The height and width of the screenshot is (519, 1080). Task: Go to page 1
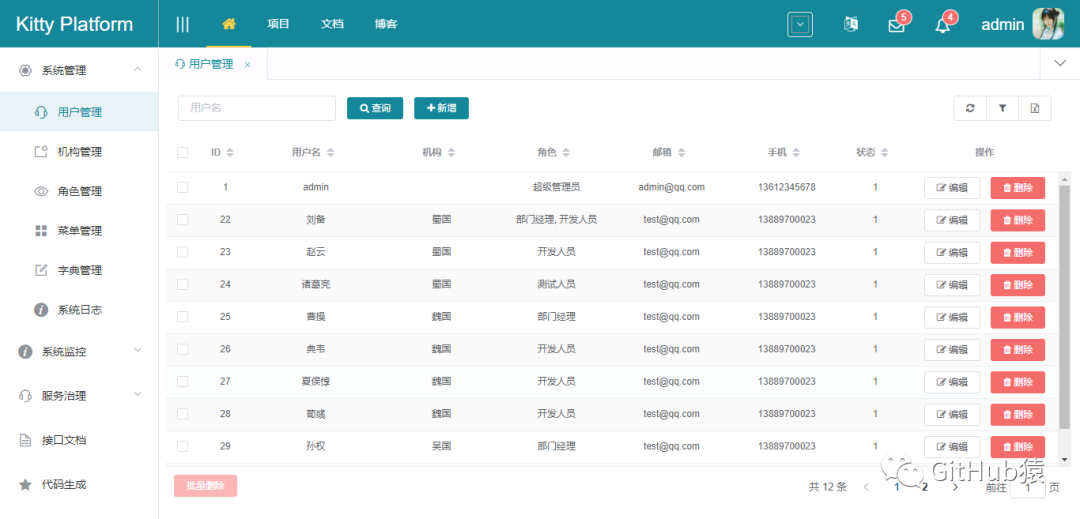(896, 487)
